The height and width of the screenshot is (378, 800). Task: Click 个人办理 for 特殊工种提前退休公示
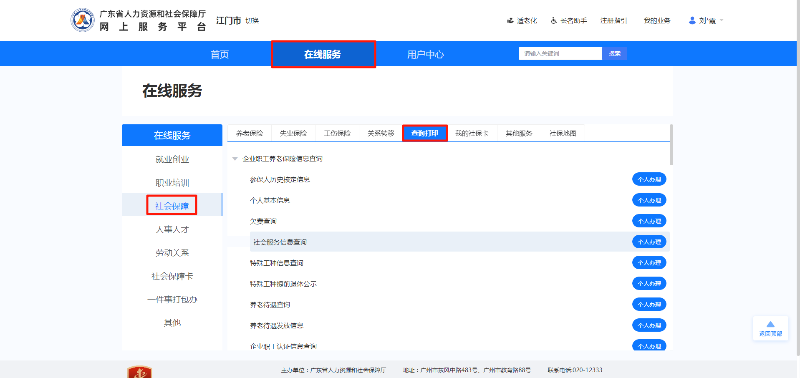[649, 283]
